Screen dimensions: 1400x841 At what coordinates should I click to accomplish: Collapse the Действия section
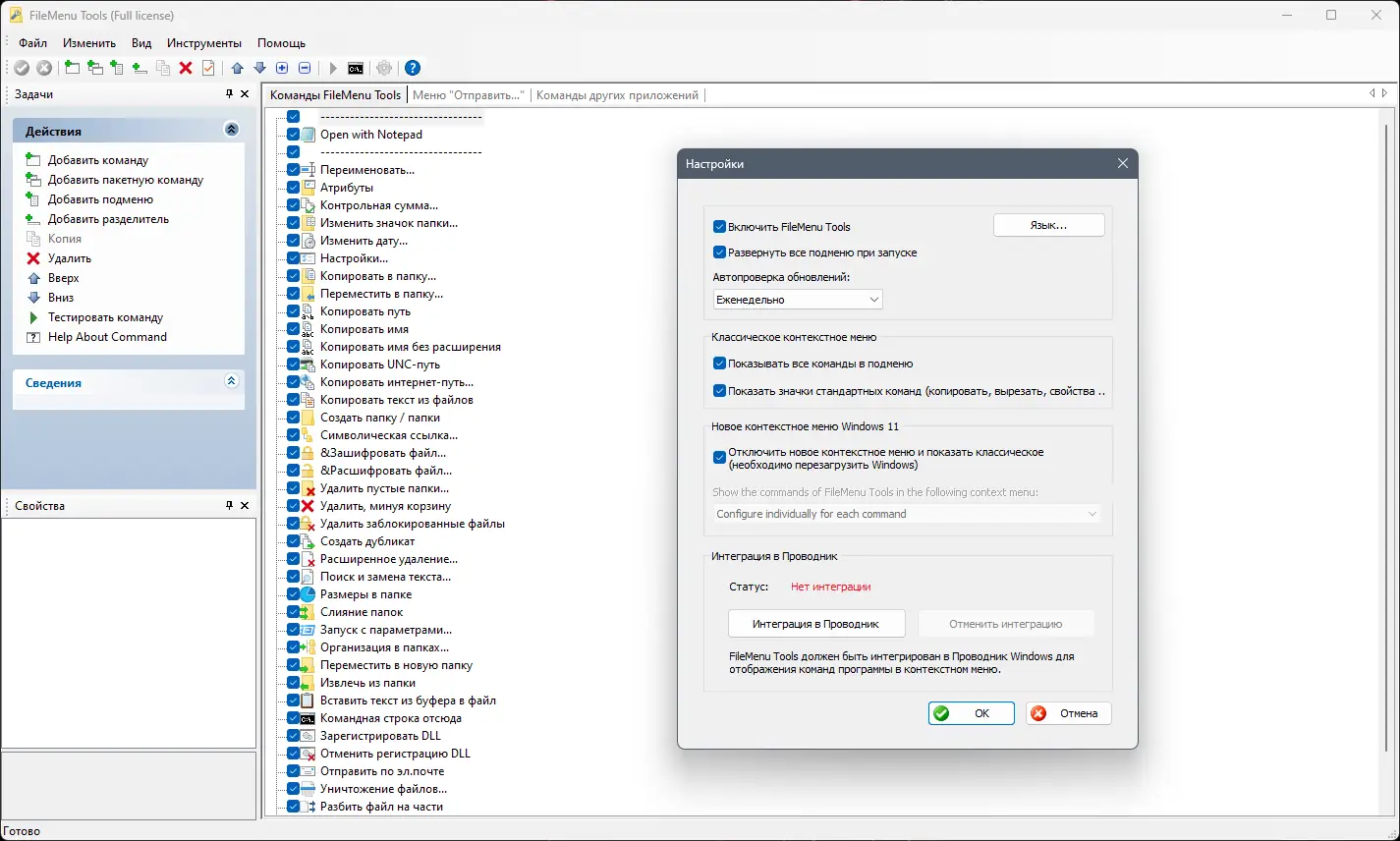[x=232, y=130]
